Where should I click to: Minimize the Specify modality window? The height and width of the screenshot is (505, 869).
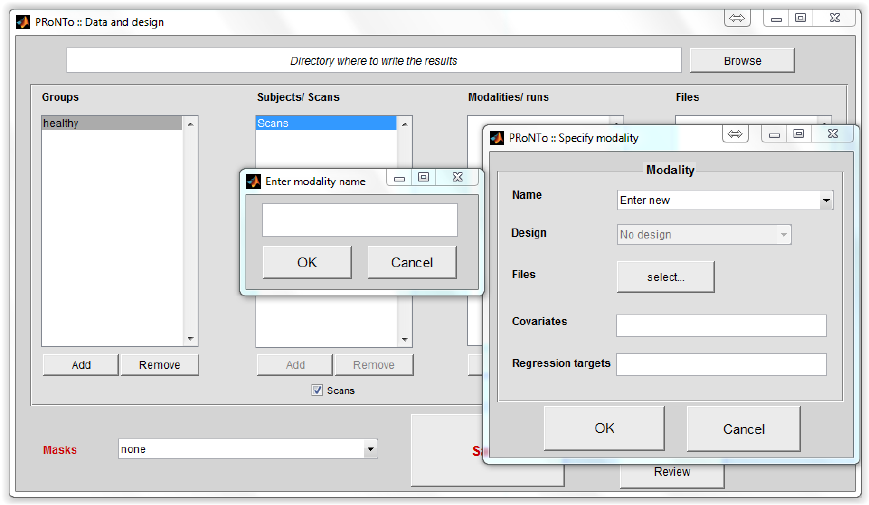coord(774,134)
